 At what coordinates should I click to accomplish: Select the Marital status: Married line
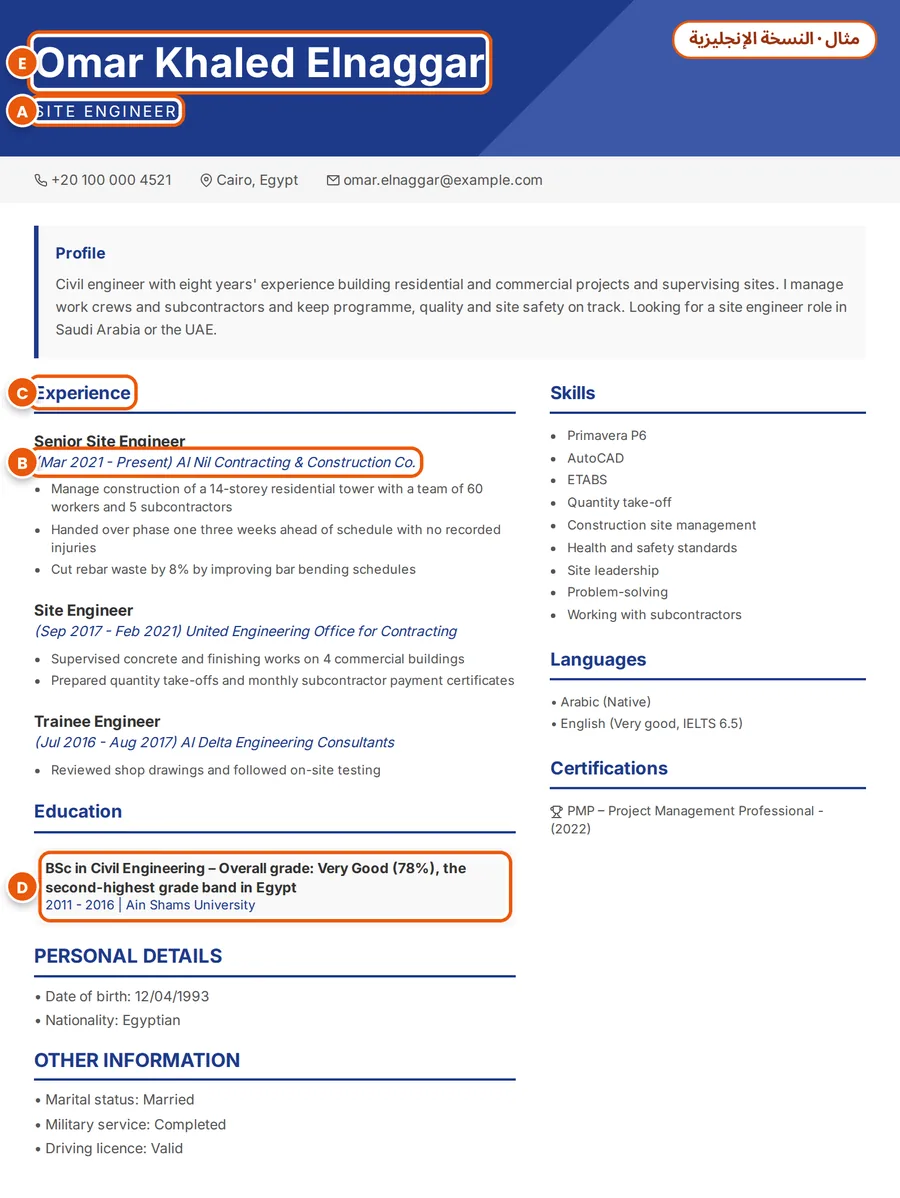(x=115, y=1100)
